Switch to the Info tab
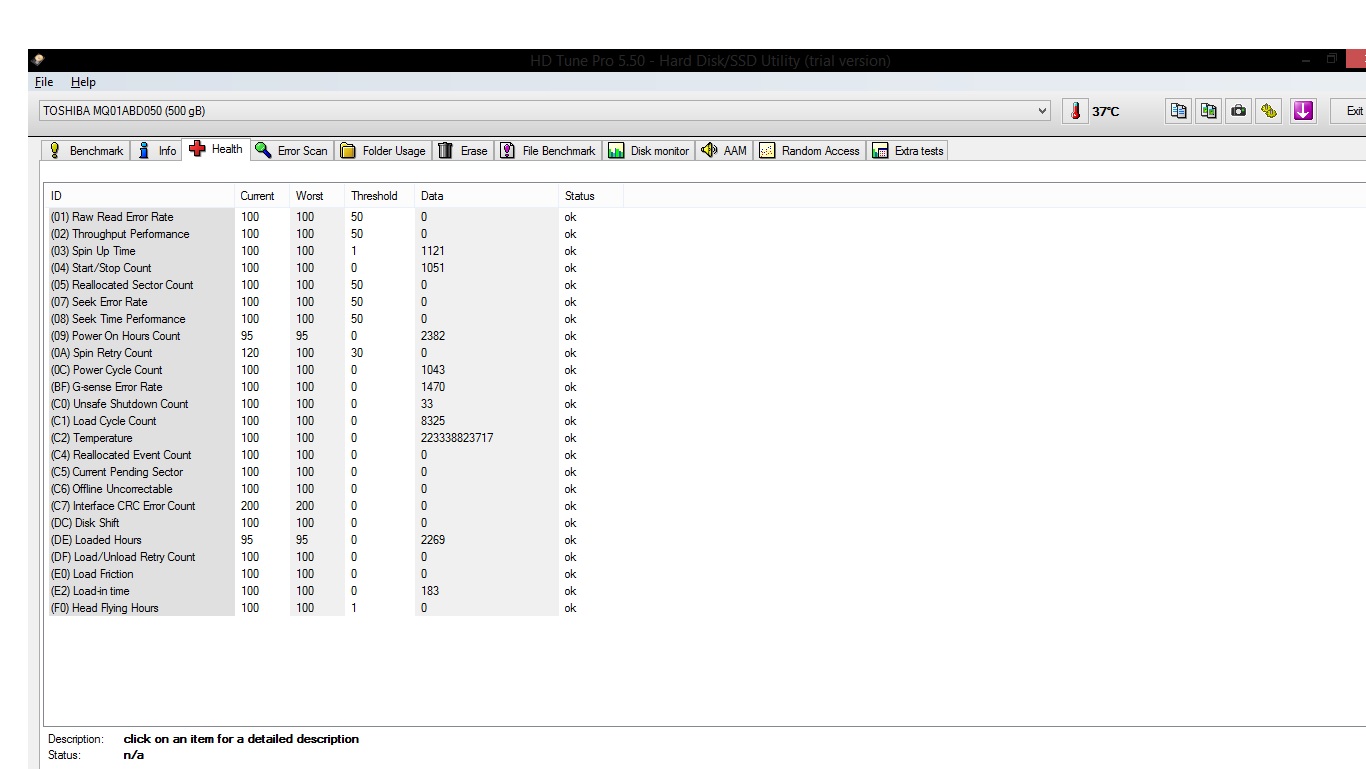The image size is (1366, 769). pos(157,151)
